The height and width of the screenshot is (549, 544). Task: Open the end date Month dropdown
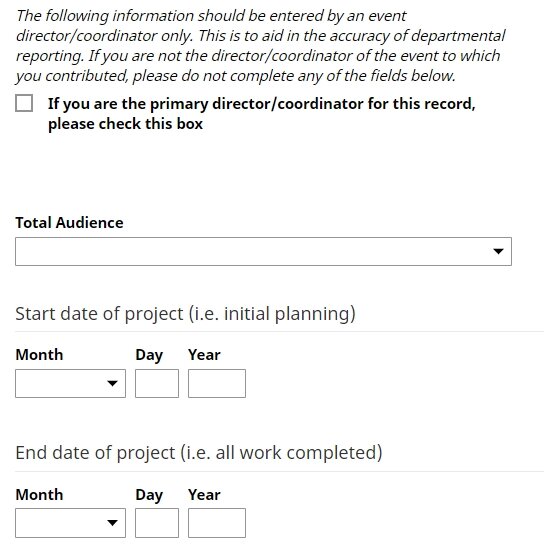point(70,523)
